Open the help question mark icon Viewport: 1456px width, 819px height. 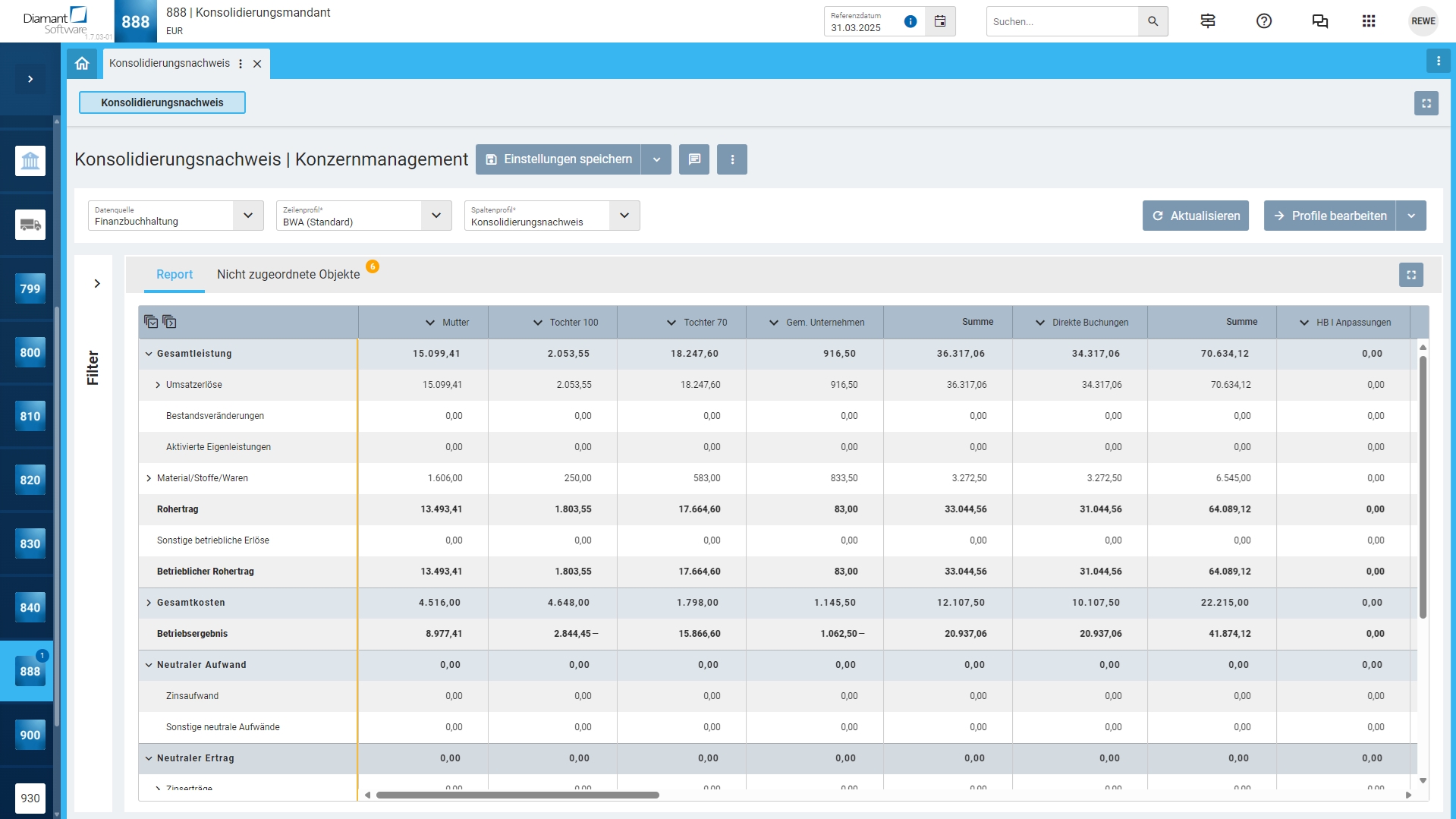[1264, 21]
